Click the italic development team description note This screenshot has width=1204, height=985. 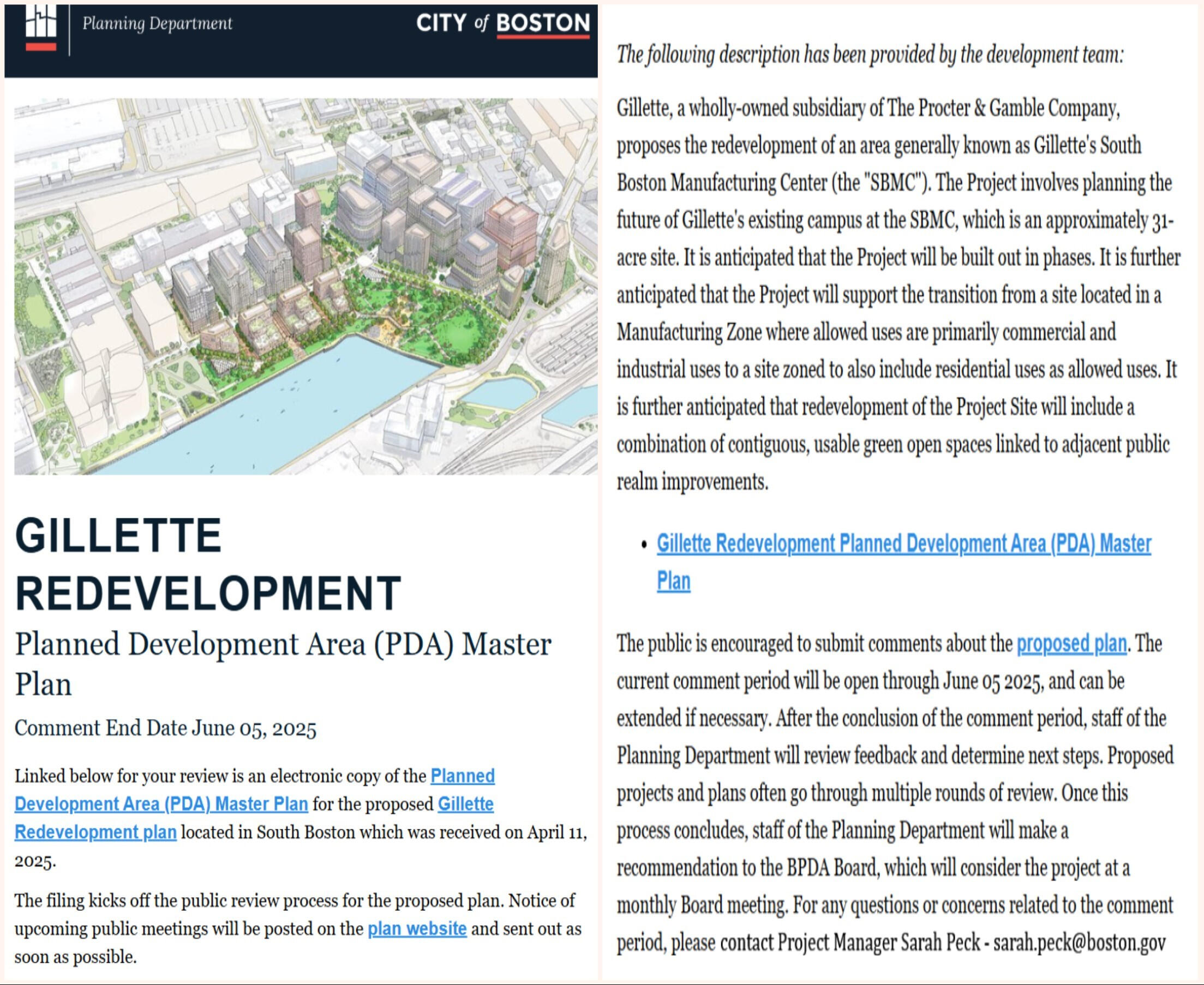point(870,55)
